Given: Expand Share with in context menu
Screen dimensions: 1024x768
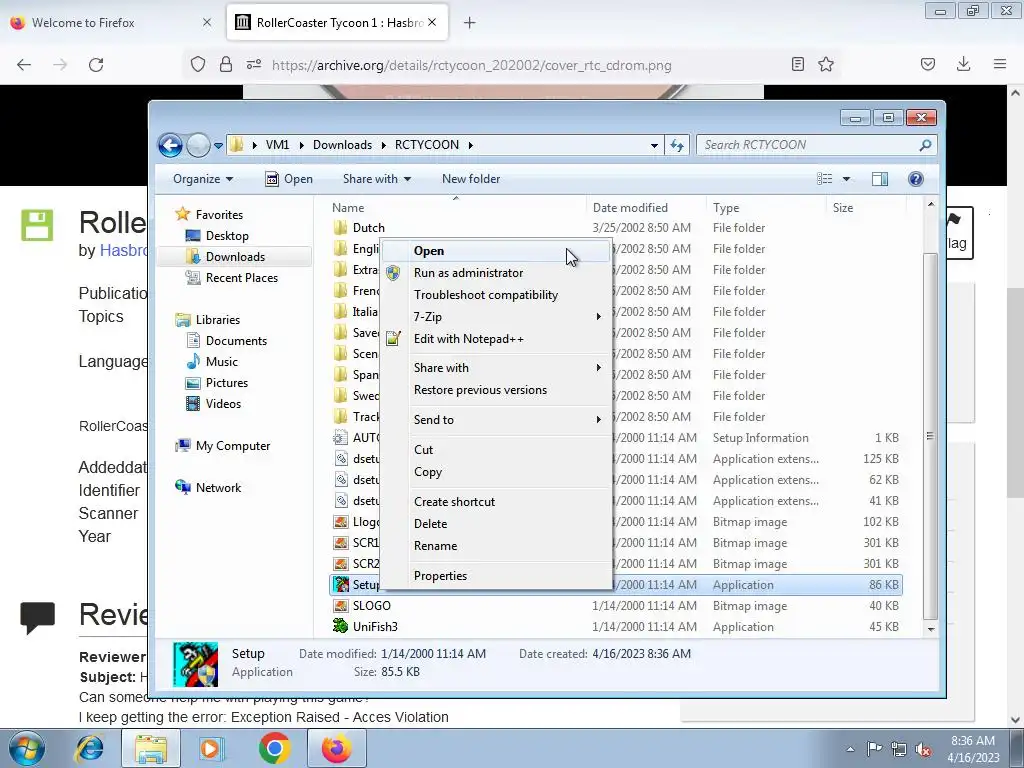Looking at the screenshot, I should 496,368.
